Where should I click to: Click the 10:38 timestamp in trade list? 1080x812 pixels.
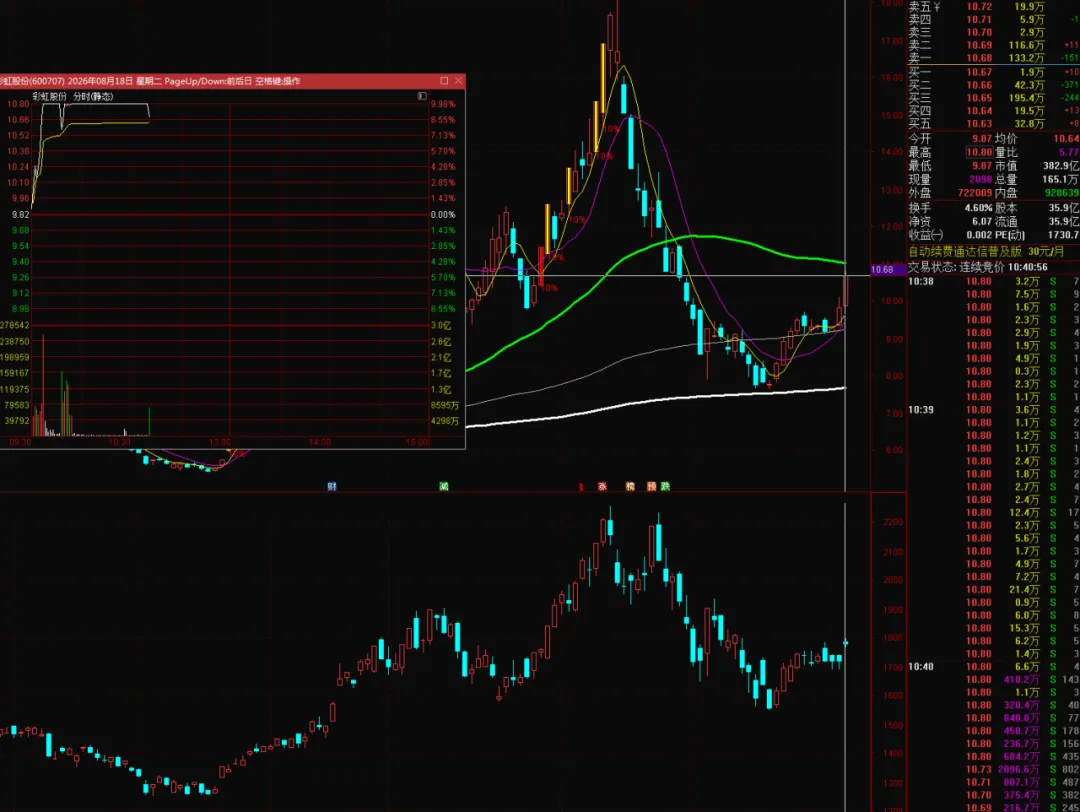click(921, 282)
